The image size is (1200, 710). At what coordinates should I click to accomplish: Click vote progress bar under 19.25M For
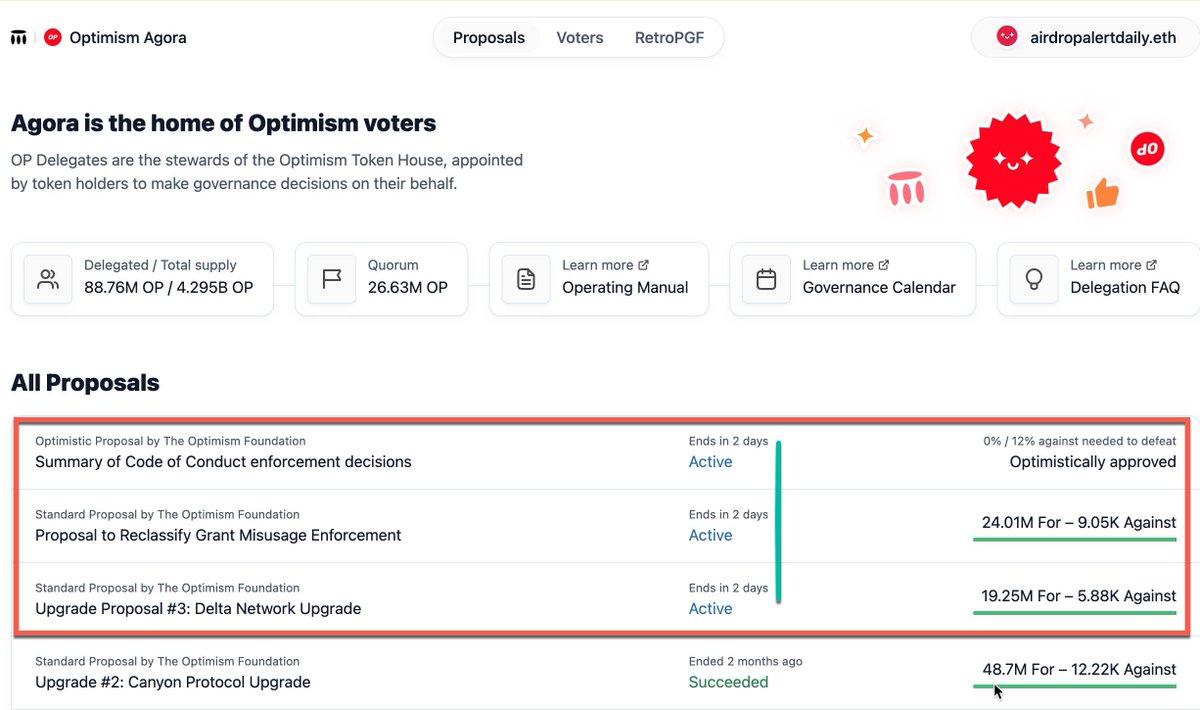click(1075, 612)
